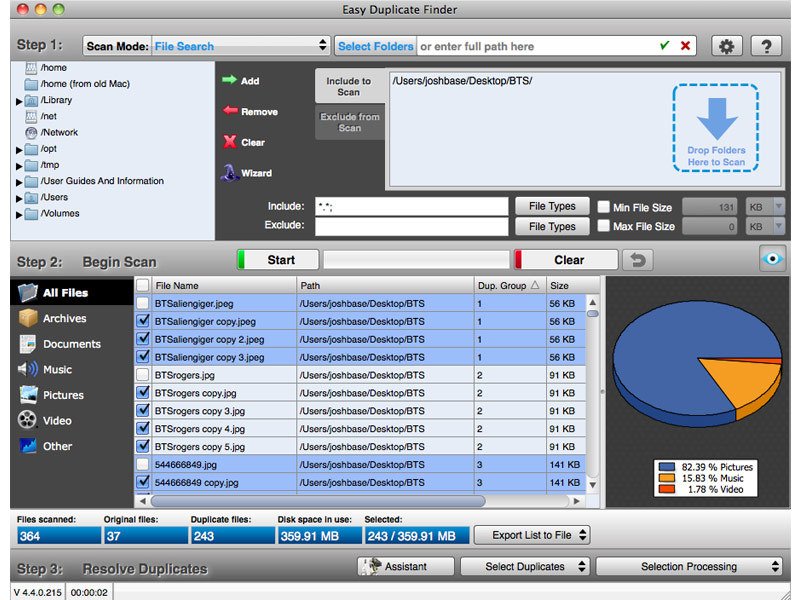Open help with the question mark button

tap(766, 46)
